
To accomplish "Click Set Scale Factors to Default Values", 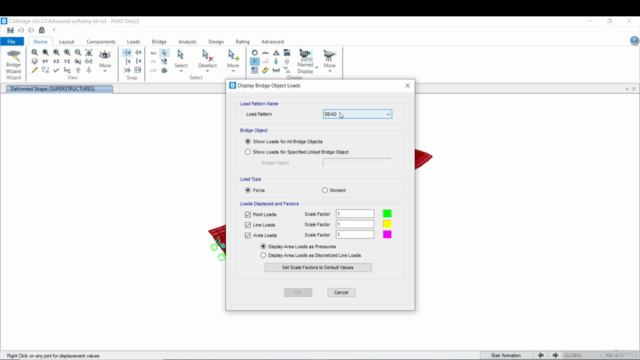I will (x=318, y=267).
